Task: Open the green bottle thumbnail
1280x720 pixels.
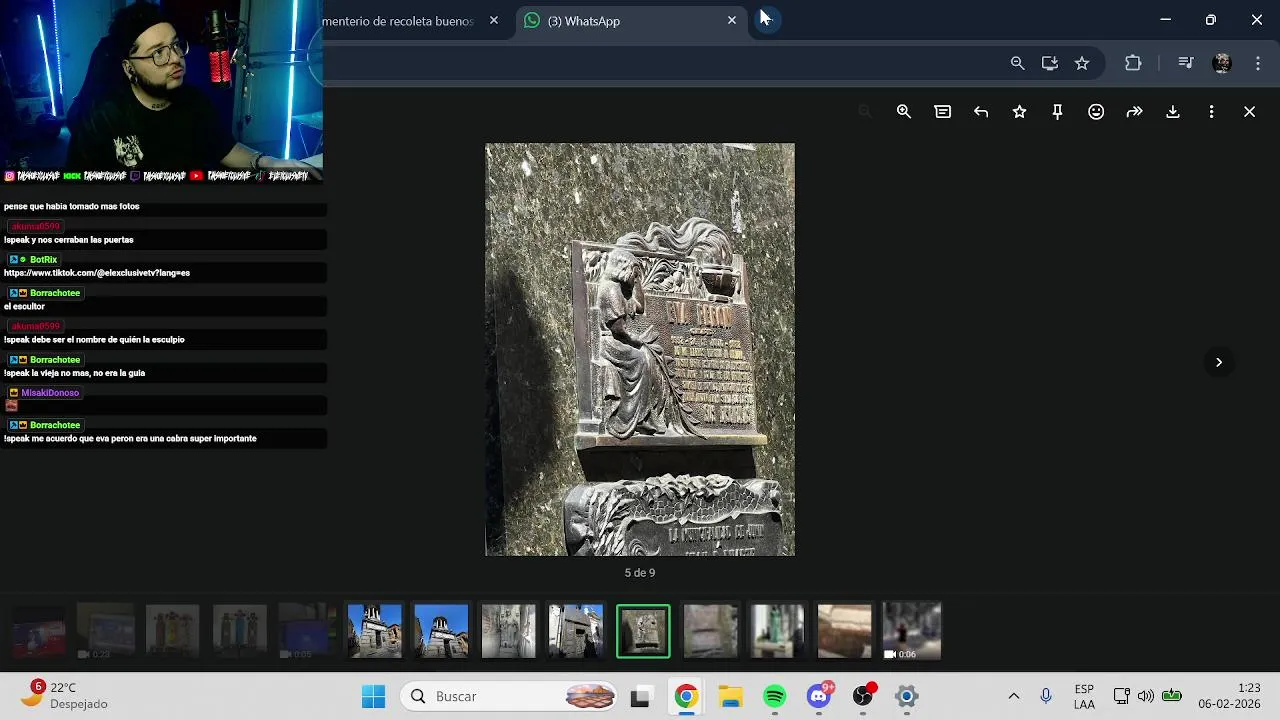Action: click(x=777, y=631)
